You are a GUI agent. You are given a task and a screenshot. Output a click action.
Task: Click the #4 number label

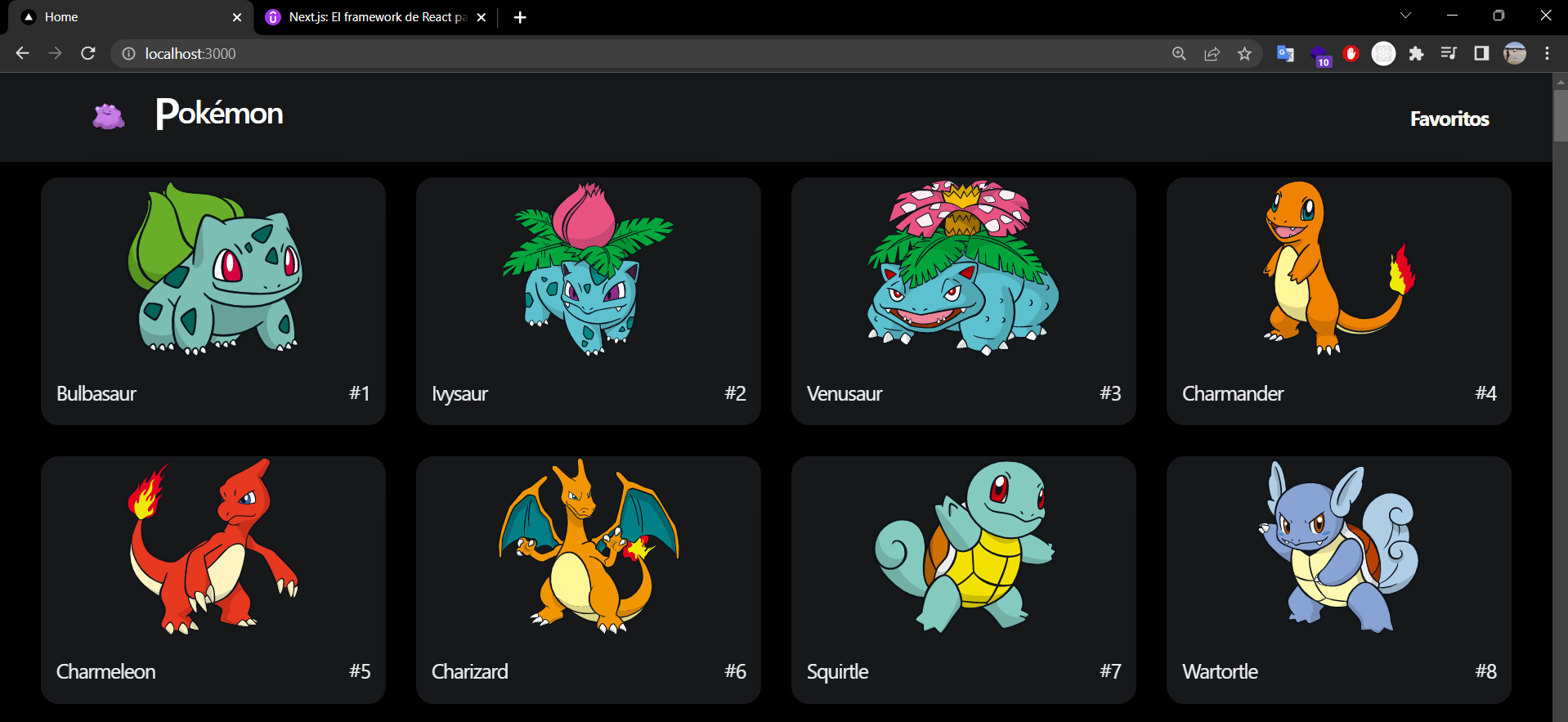pyautogui.click(x=1485, y=393)
